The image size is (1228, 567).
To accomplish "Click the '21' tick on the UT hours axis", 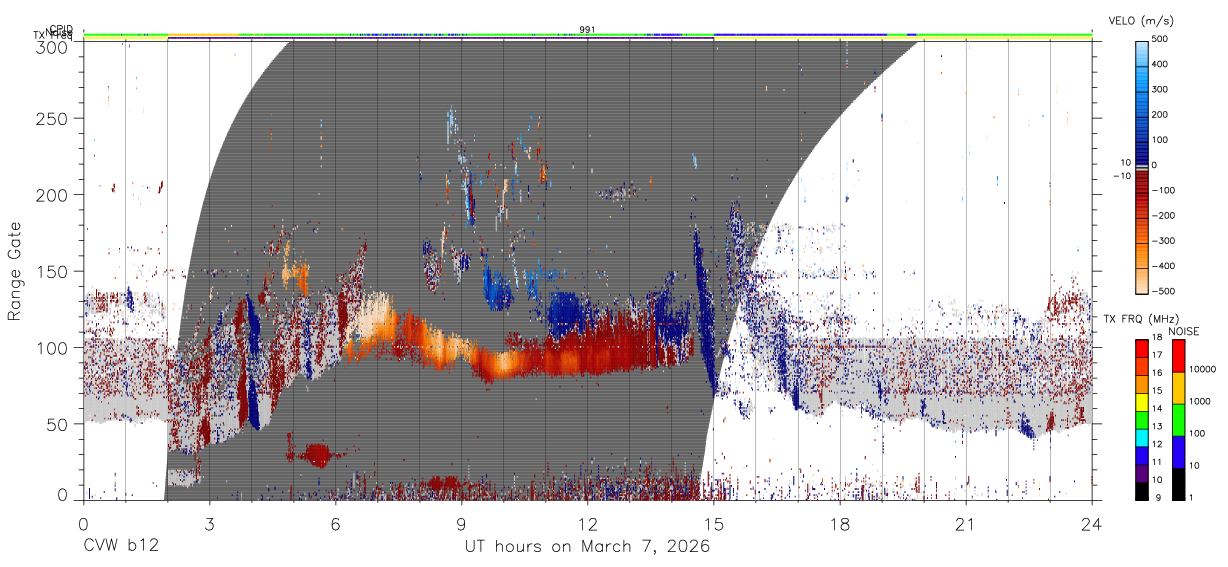I will click(x=966, y=523).
